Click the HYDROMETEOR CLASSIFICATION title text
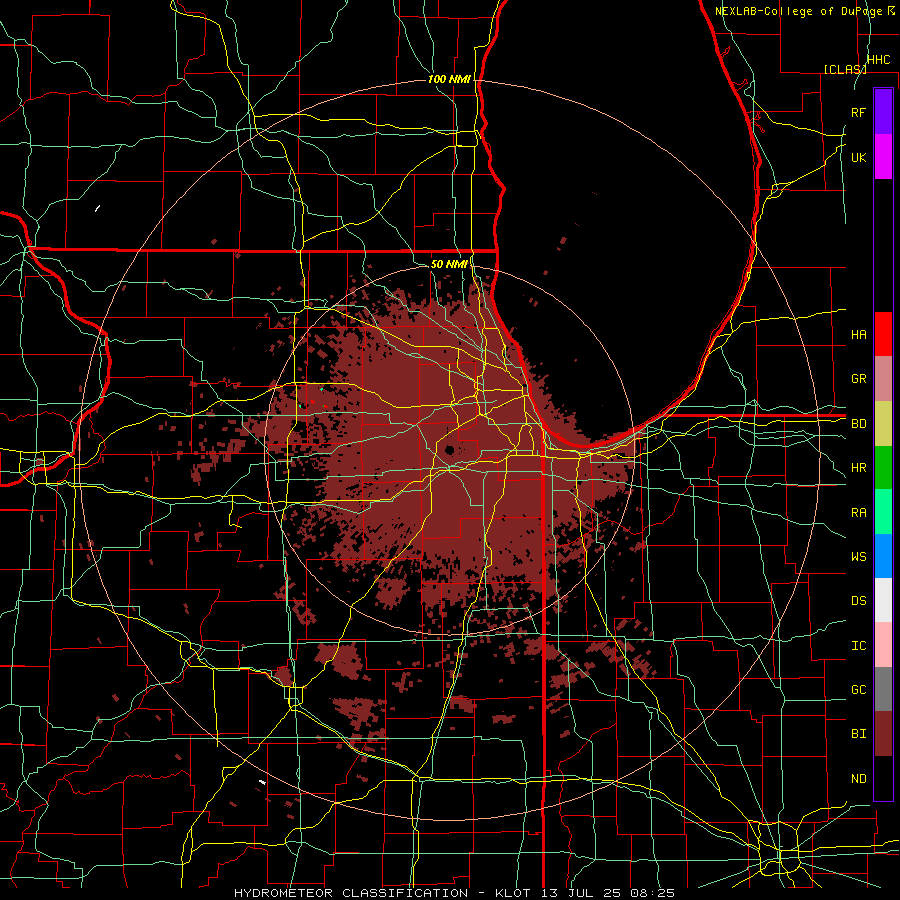 [x=351, y=893]
